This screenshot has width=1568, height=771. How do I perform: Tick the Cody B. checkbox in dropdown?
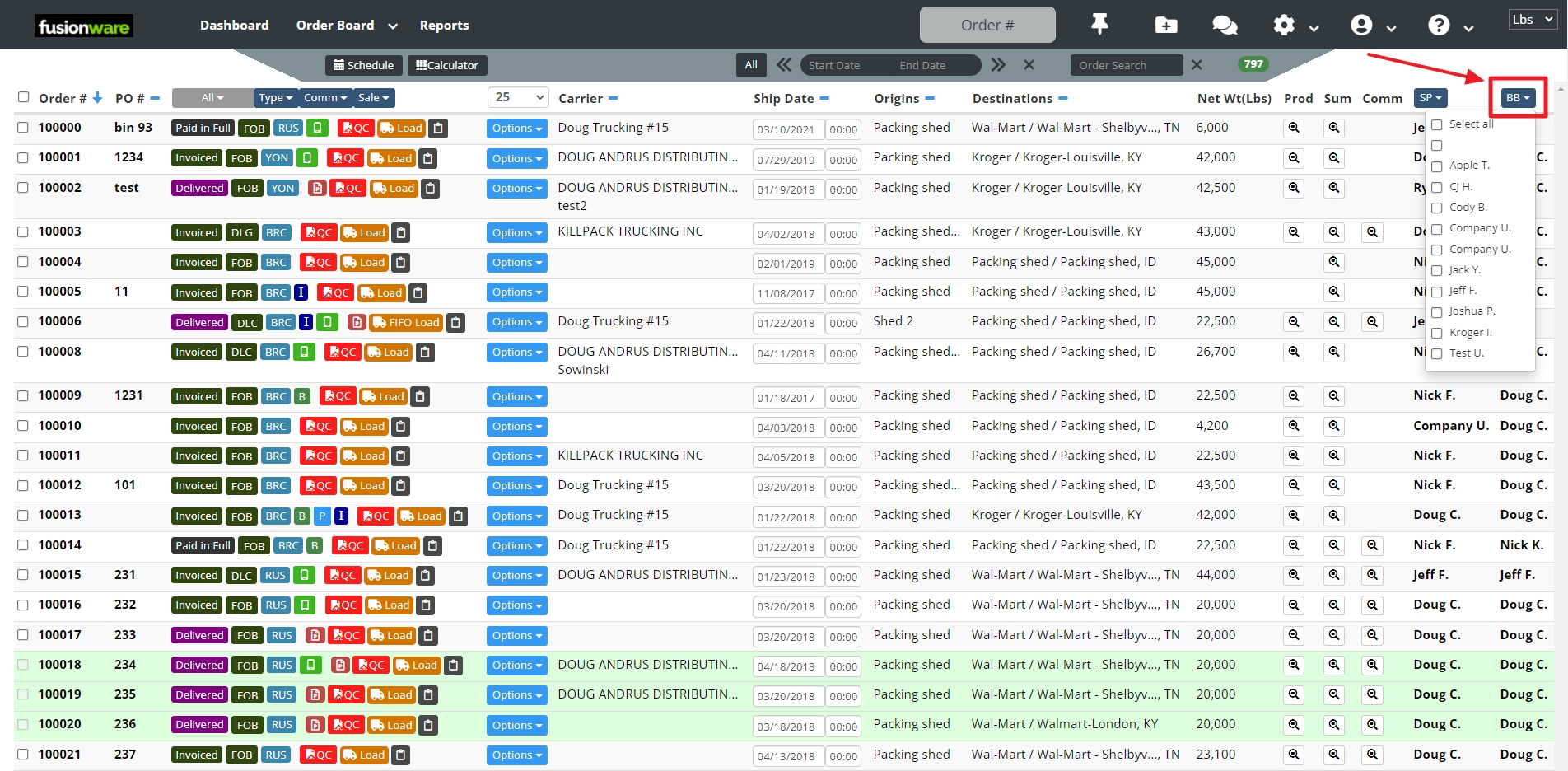[1437, 208]
